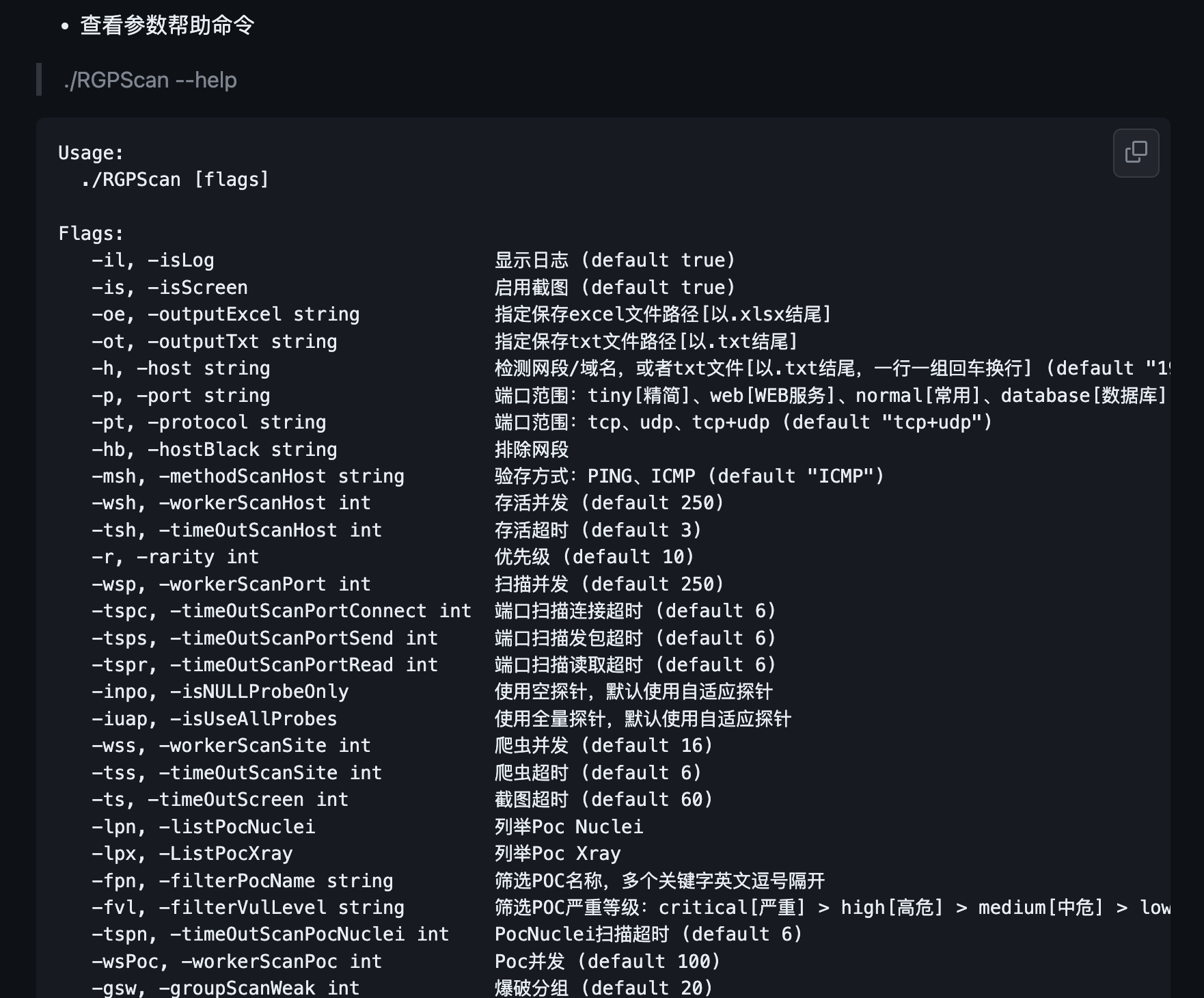Viewport: 1204px width, 998px height.
Task: Click description 爬虫并发 (default 16)
Action: click(604, 746)
